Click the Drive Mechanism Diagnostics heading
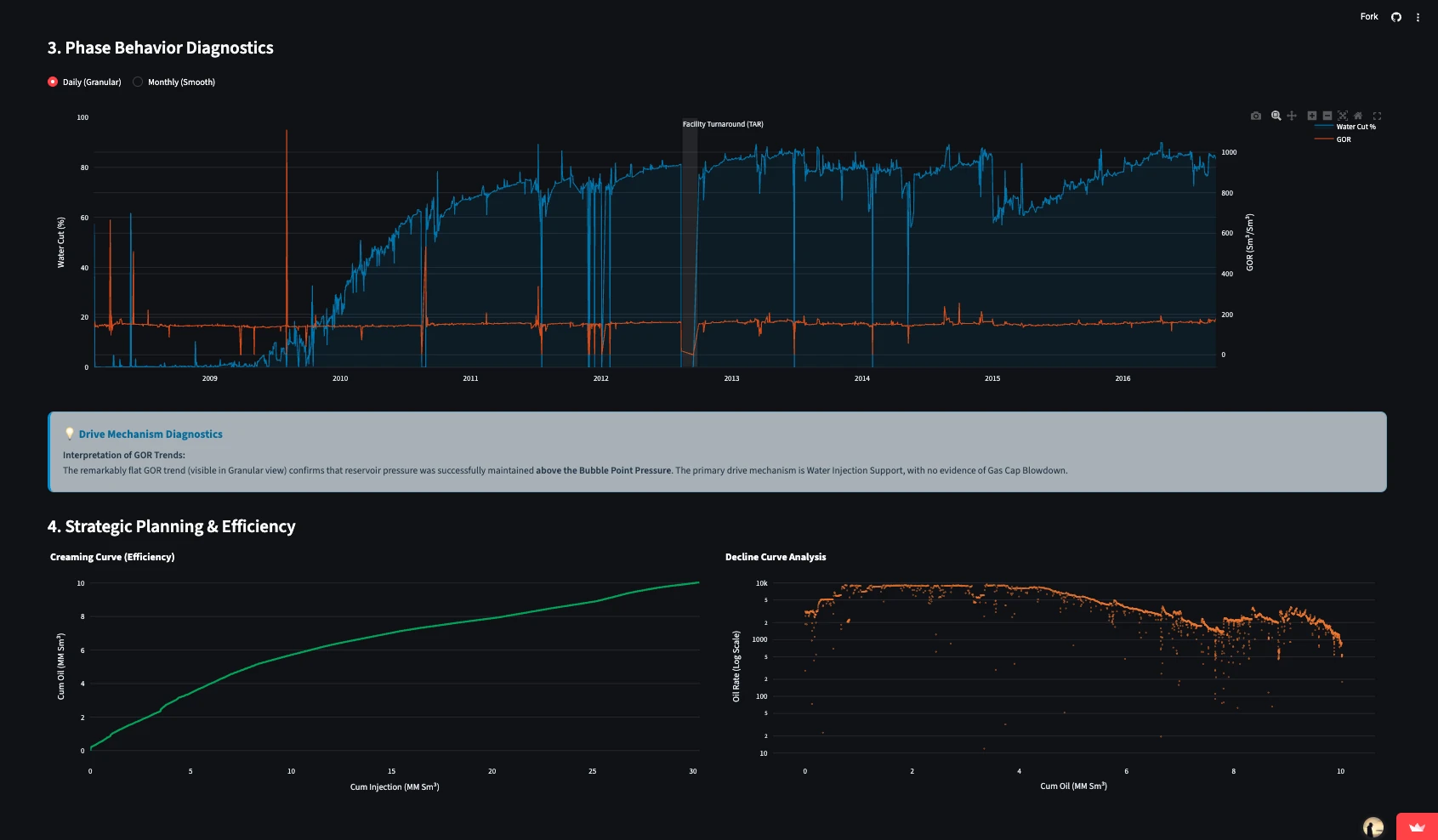The width and height of the screenshot is (1438, 840). [x=151, y=434]
